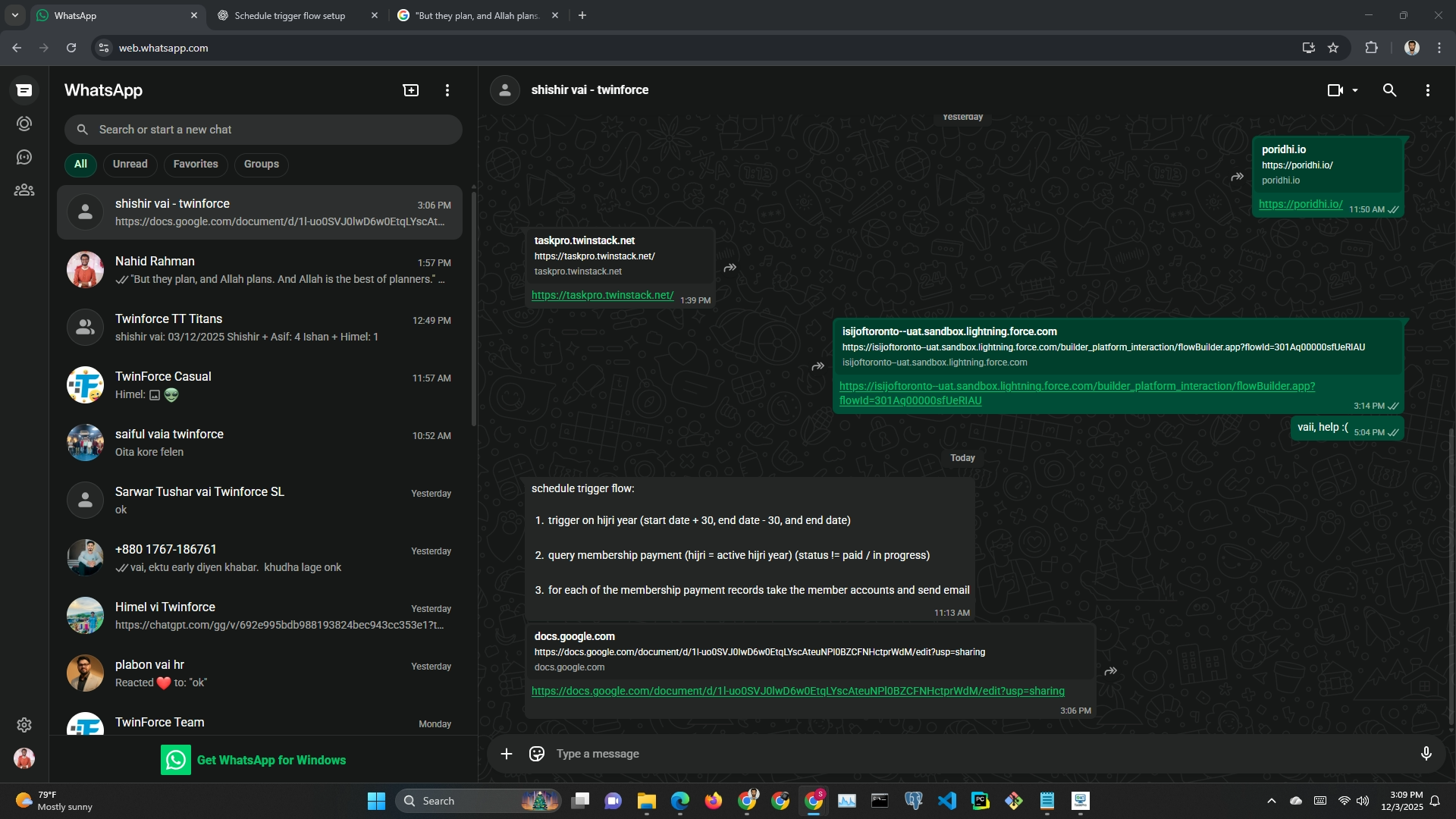Open the emoji picker in message box
Image resolution: width=1456 pixels, height=819 pixels.
tap(537, 754)
